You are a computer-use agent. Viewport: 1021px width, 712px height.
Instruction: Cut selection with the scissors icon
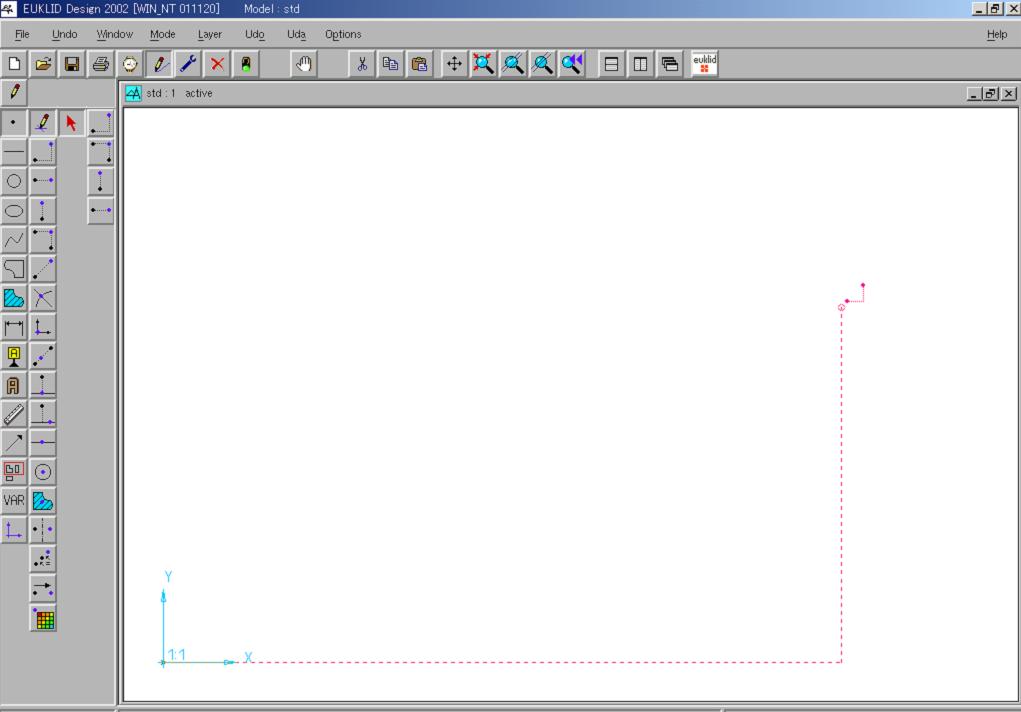(x=362, y=64)
